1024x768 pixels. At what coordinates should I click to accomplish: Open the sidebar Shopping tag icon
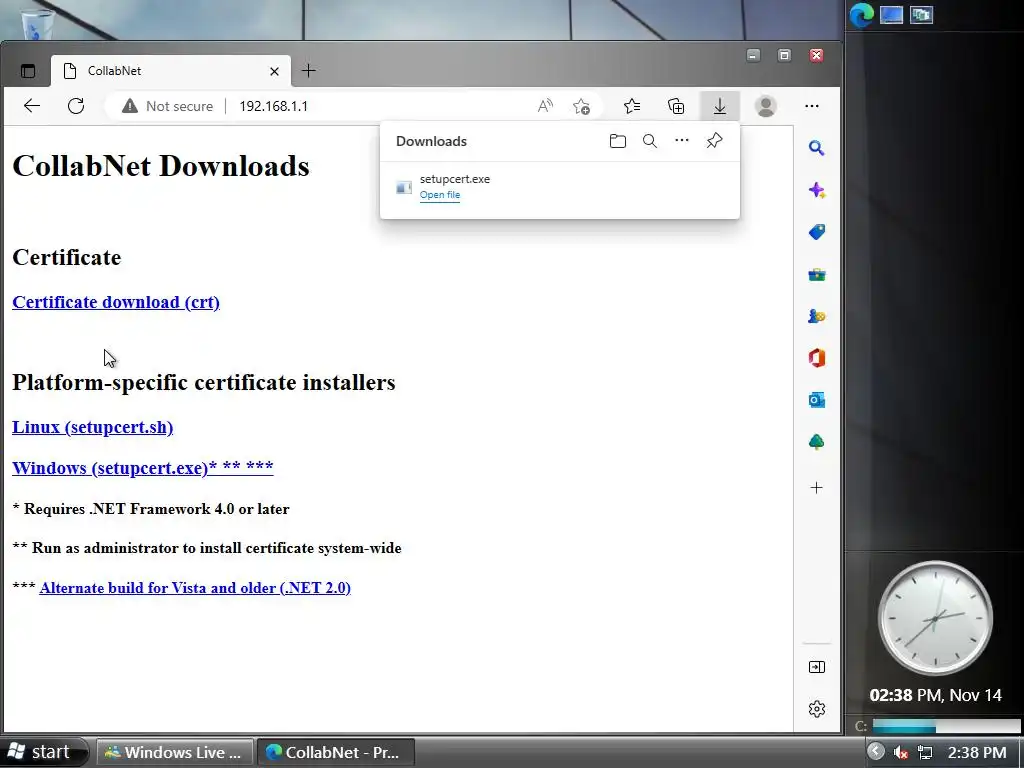coord(816,232)
